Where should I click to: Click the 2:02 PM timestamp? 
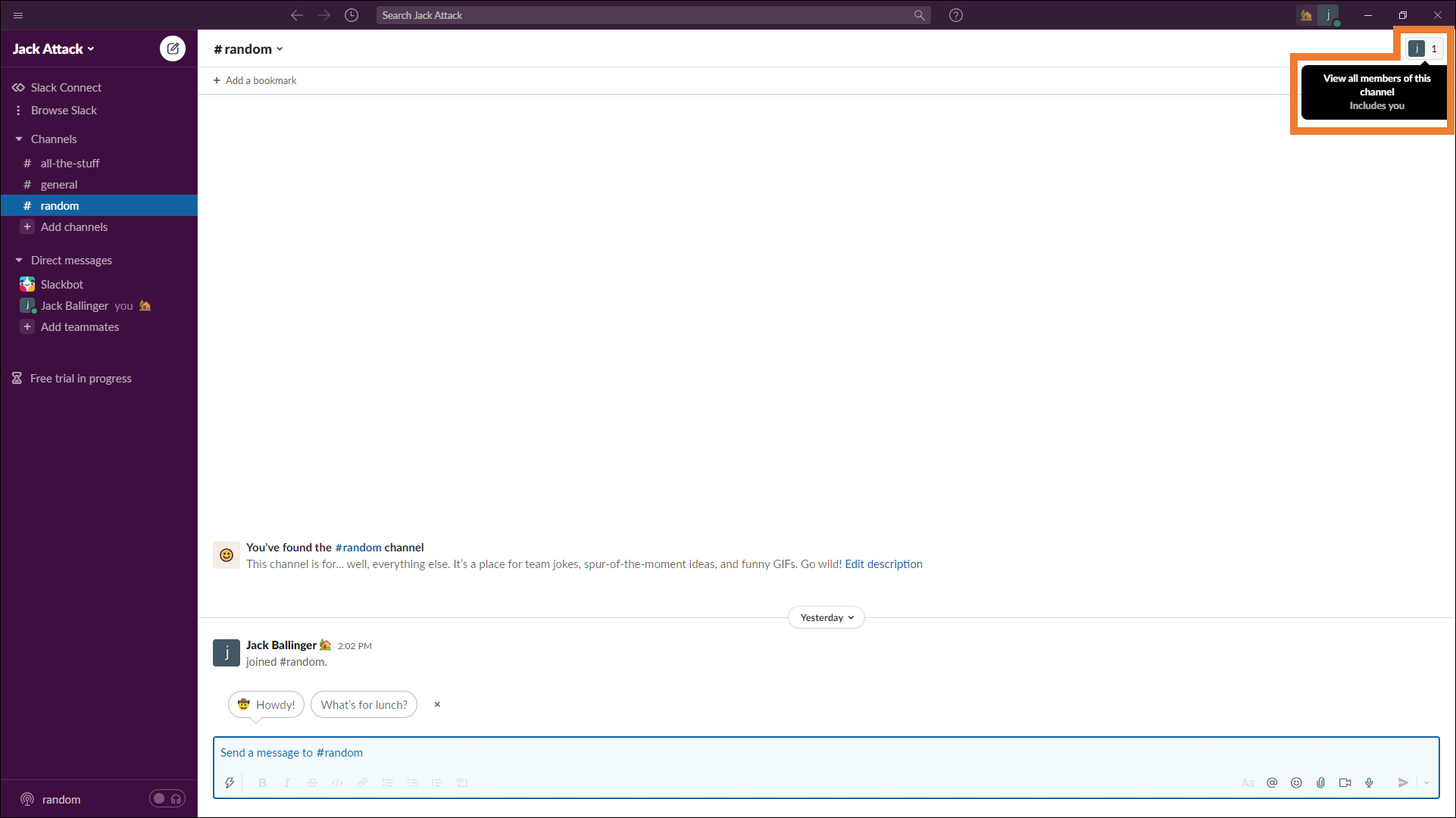click(x=355, y=646)
